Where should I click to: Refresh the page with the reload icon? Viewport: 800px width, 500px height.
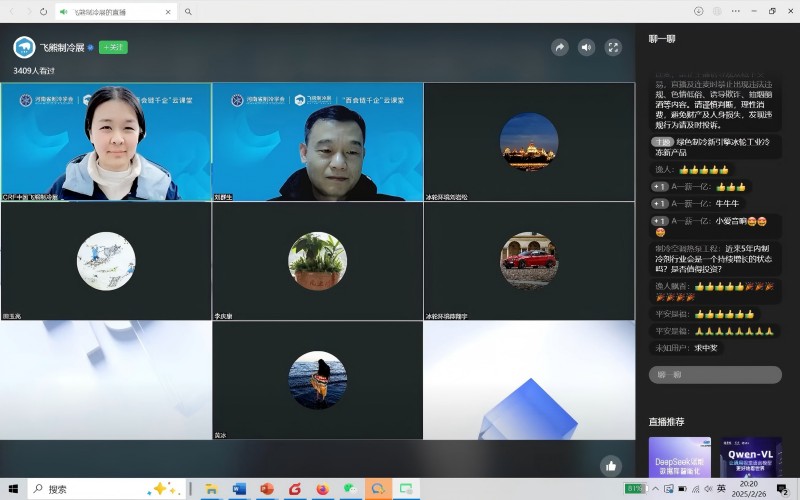click(x=43, y=11)
